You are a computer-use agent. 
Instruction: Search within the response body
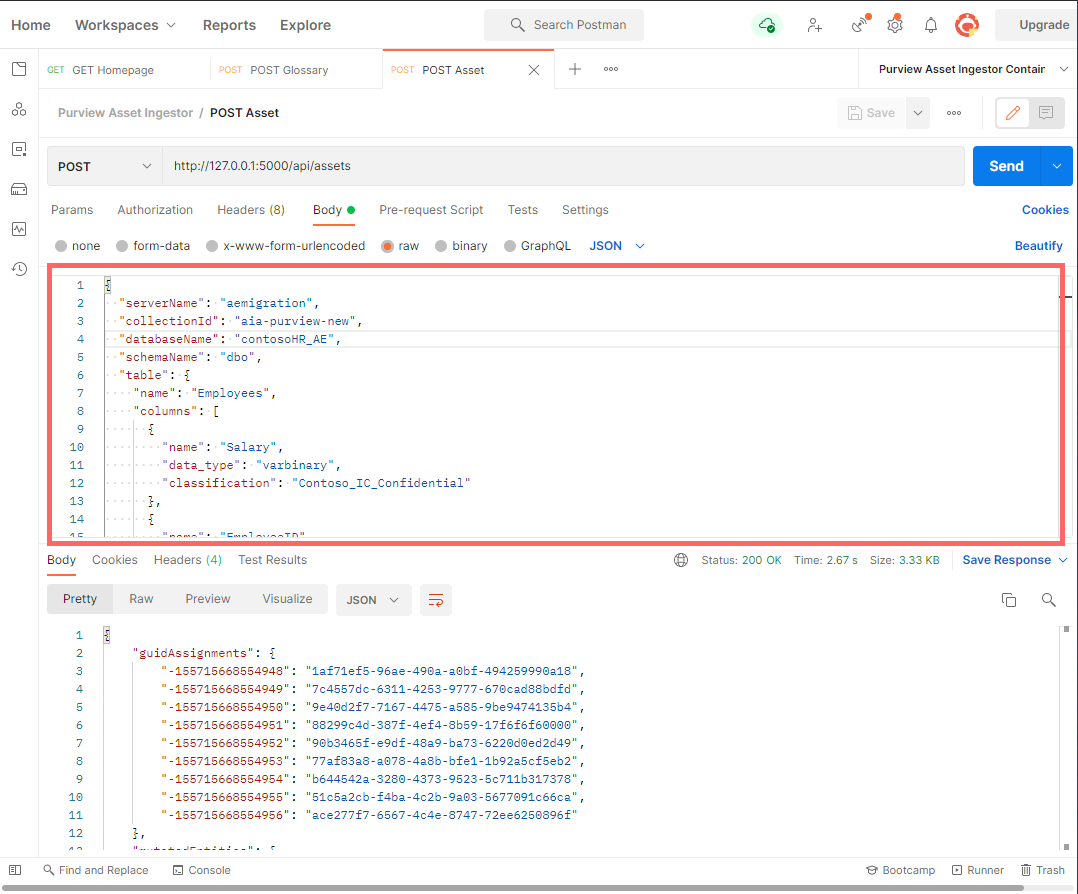pos(1048,600)
